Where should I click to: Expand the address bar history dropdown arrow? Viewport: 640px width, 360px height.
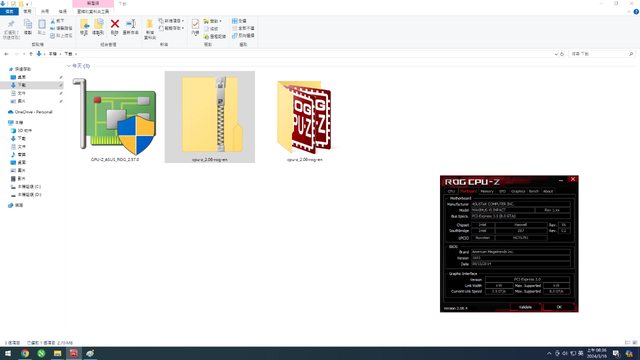[x=556, y=54]
